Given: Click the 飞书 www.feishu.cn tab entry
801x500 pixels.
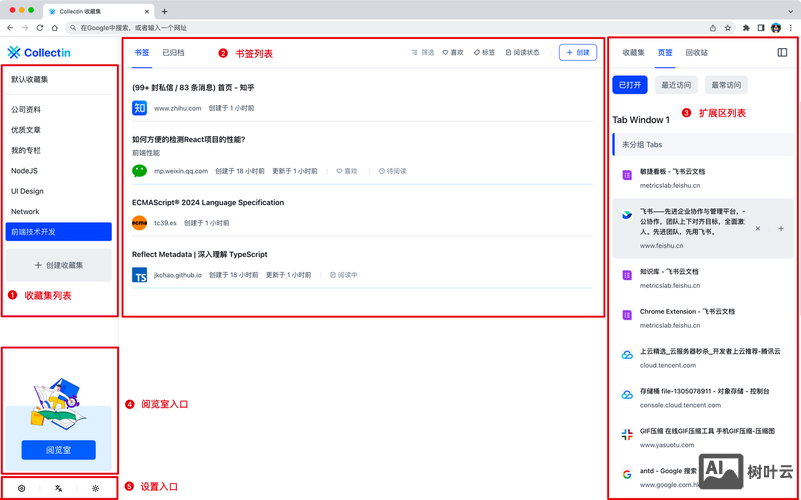Looking at the screenshot, I should tap(703, 228).
